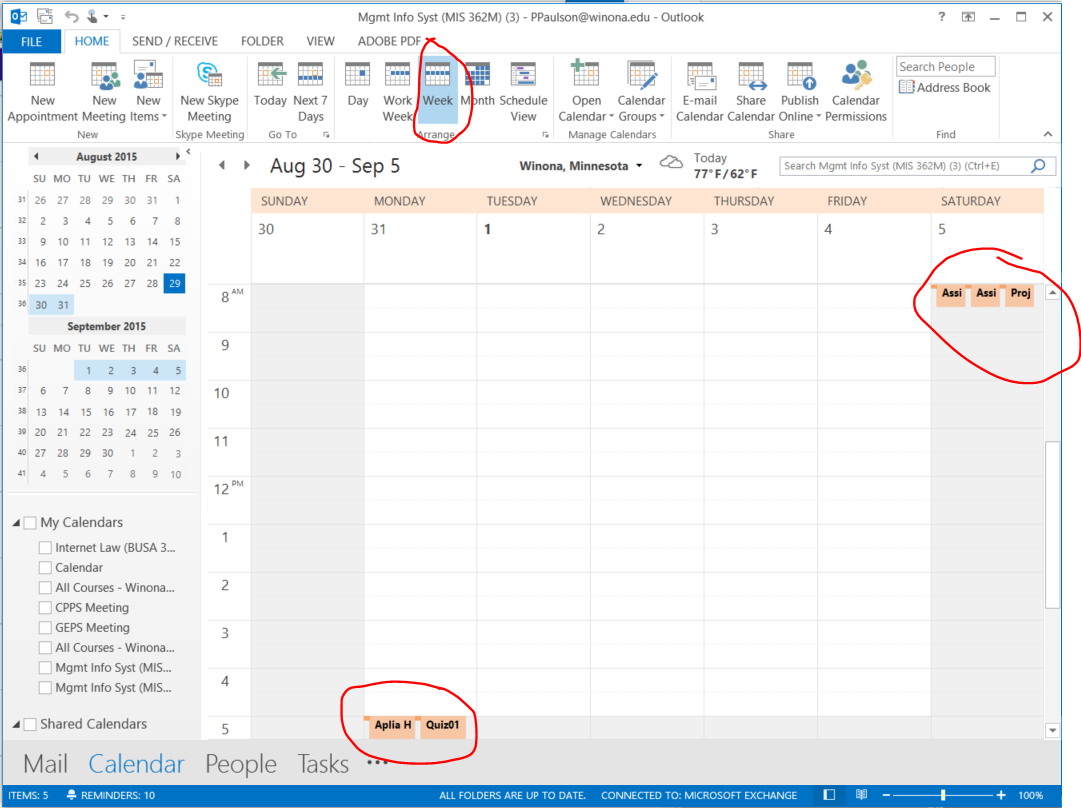Open the FILE tab
The height and width of the screenshot is (808, 1081).
click(x=31, y=41)
